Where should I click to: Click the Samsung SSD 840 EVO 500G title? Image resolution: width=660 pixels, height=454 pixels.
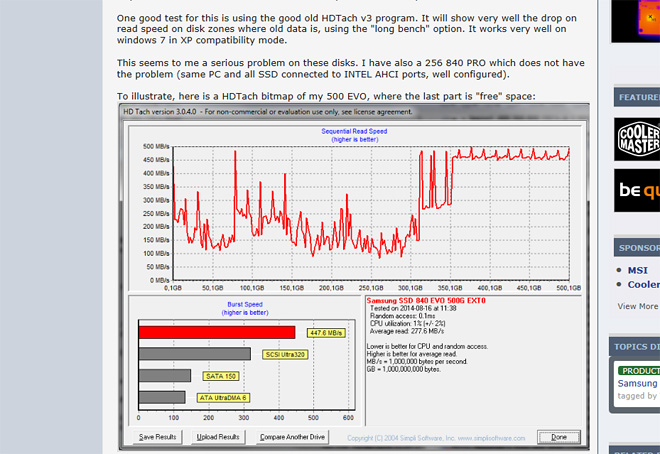pyautogui.click(x=426, y=300)
